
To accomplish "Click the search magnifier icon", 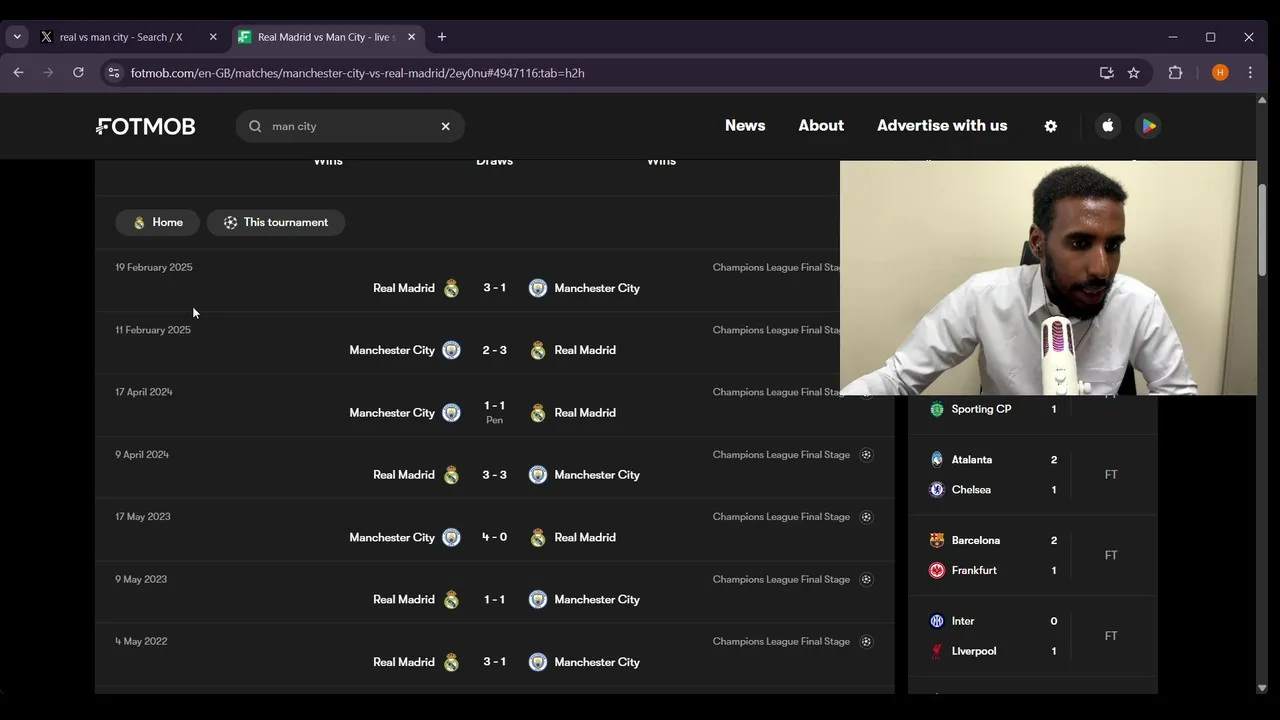I will coord(255,126).
